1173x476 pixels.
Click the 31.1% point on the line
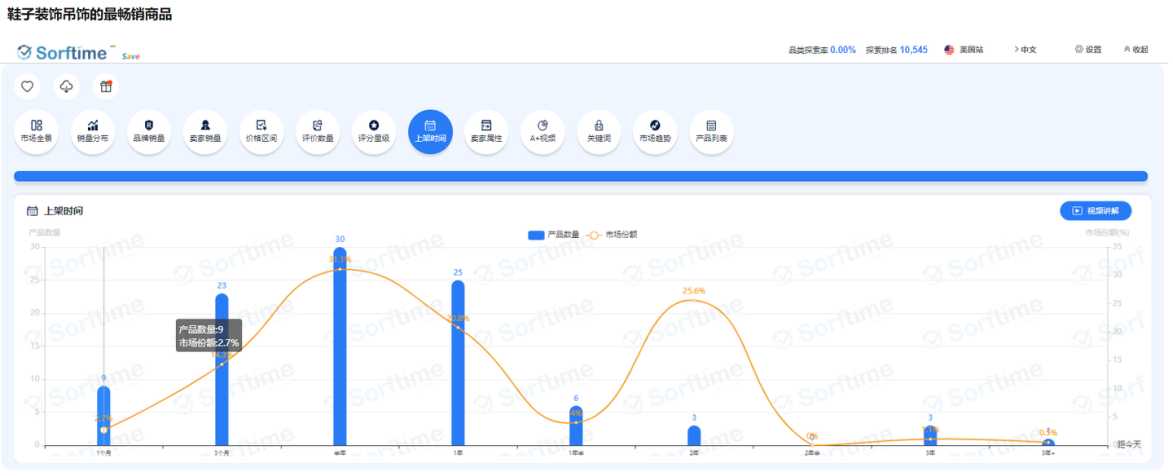(x=340, y=269)
